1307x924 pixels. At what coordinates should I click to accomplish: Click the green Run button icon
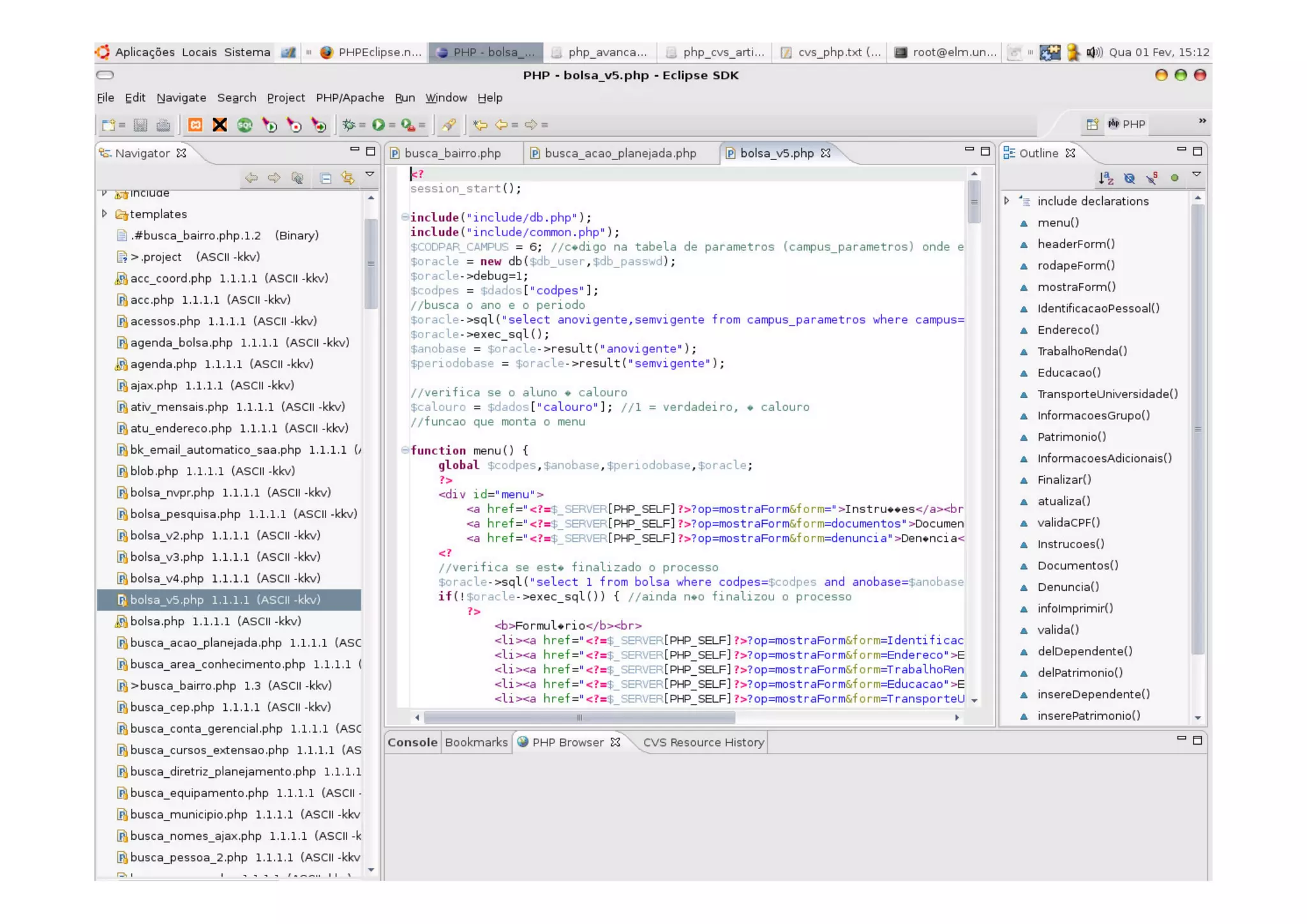pyautogui.click(x=378, y=125)
